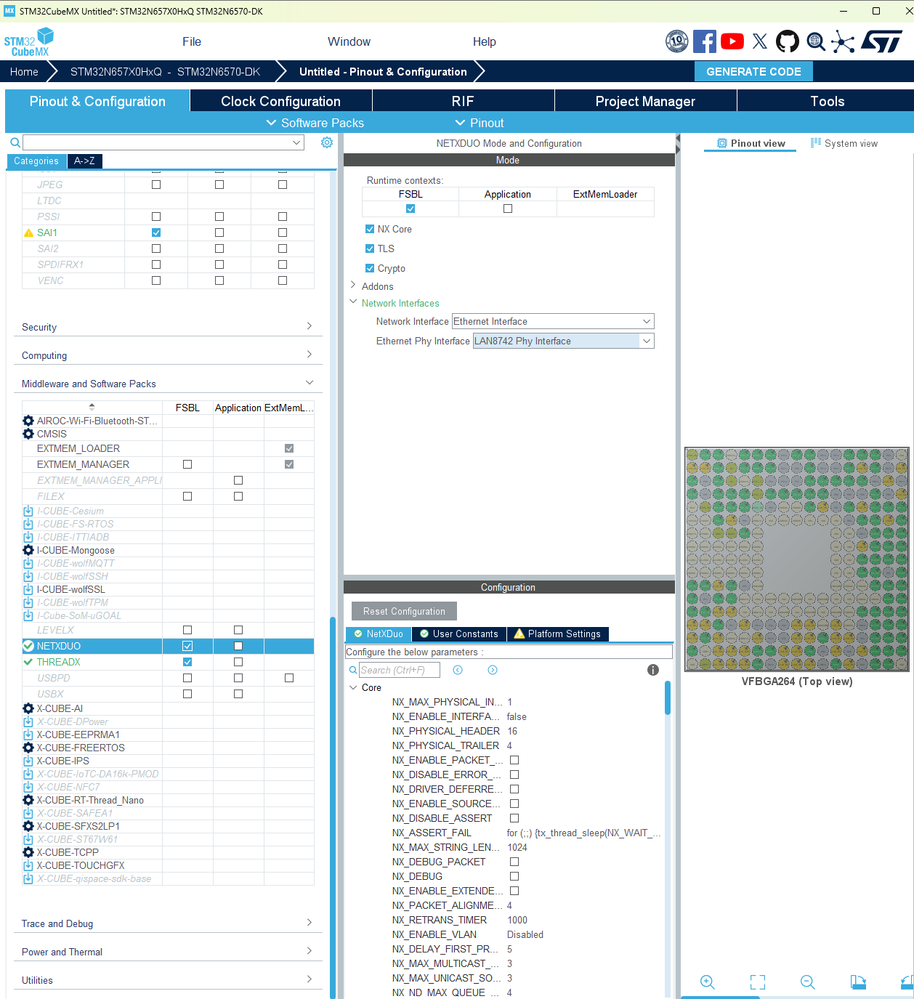Switch to Project Manager tab
Screen dimensions: 914x999
click(645, 101)
